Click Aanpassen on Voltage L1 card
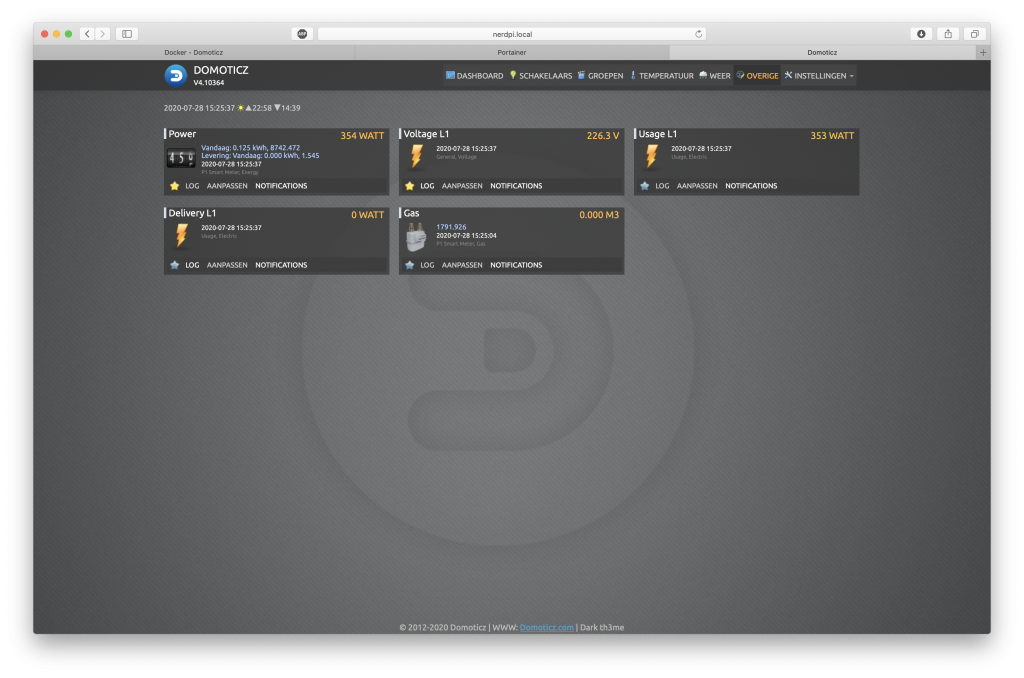 point(462,186)
